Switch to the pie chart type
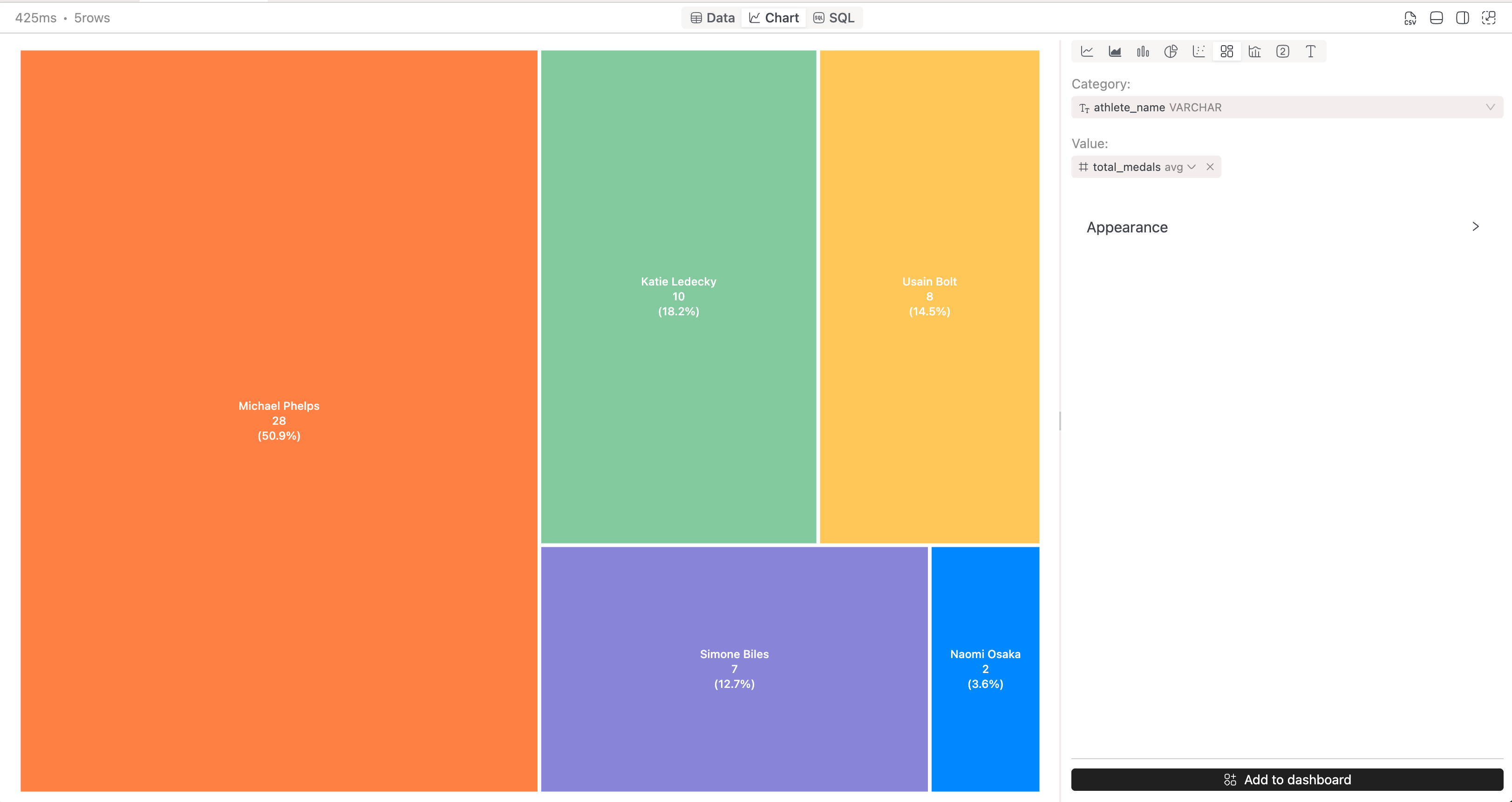1512x802 pixels. tap(1171, 51)
